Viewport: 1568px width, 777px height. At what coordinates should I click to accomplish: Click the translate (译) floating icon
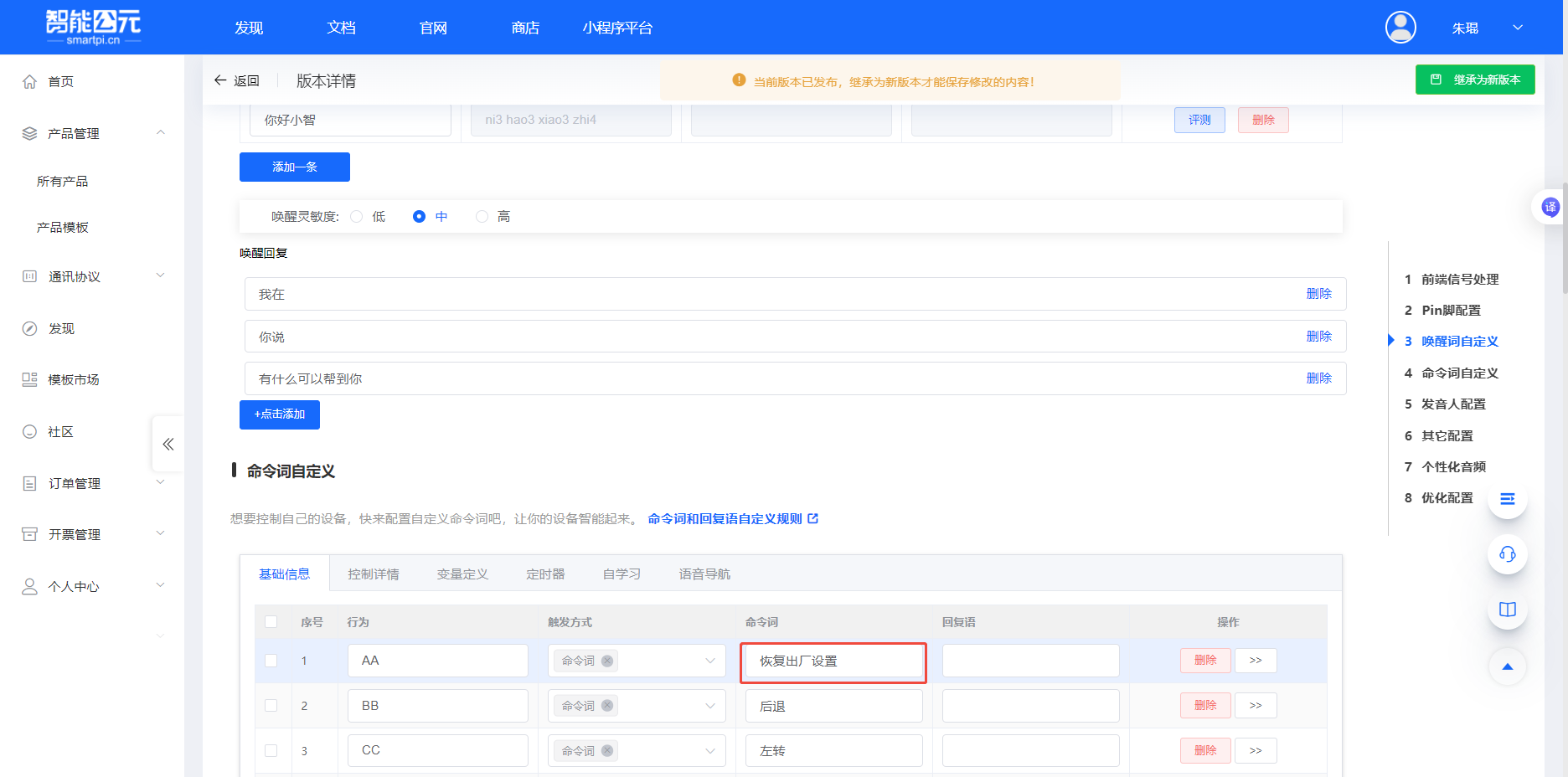[1551, 207]
